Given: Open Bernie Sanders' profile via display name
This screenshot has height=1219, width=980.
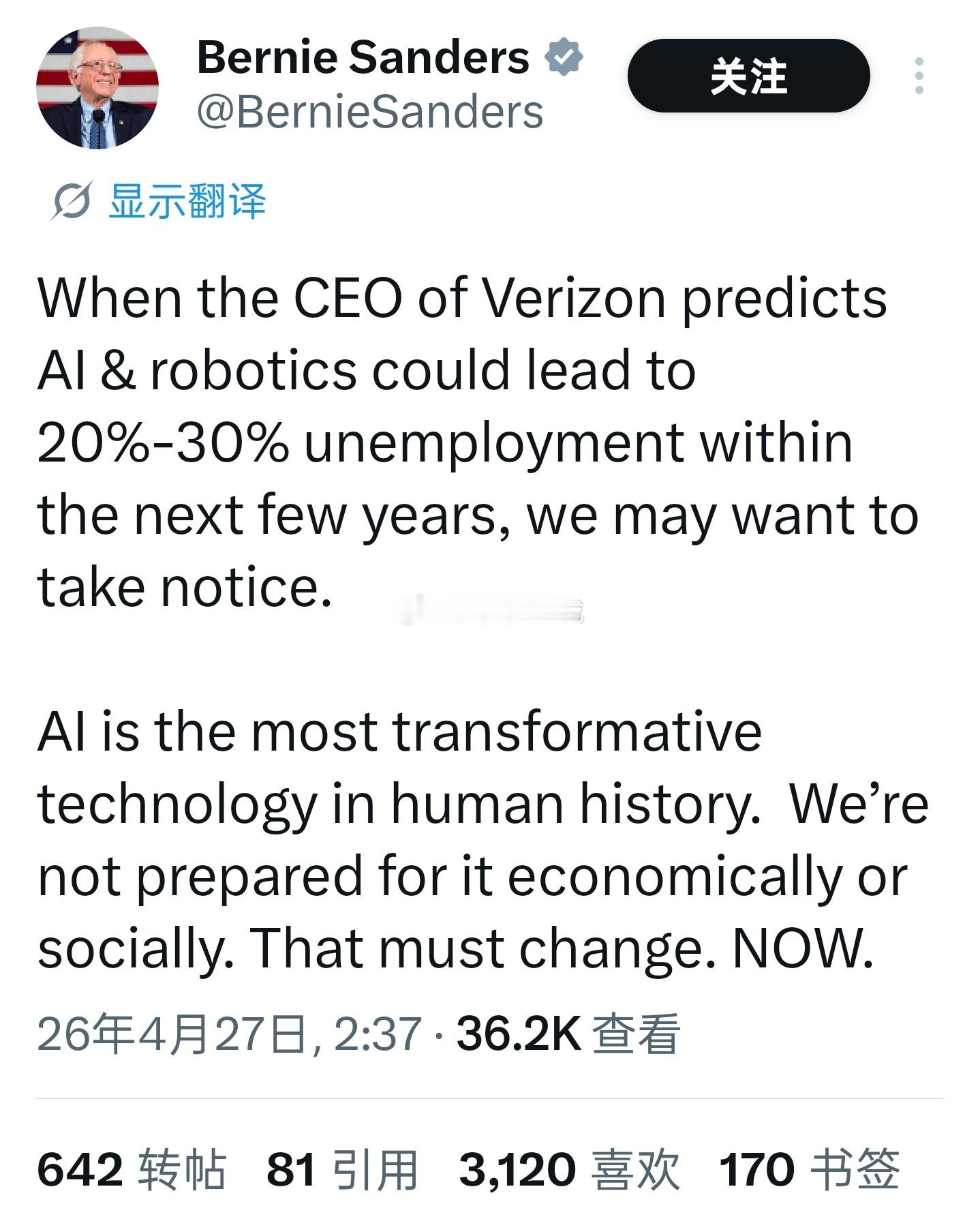Looking at the screenshot, I should 360,57.
